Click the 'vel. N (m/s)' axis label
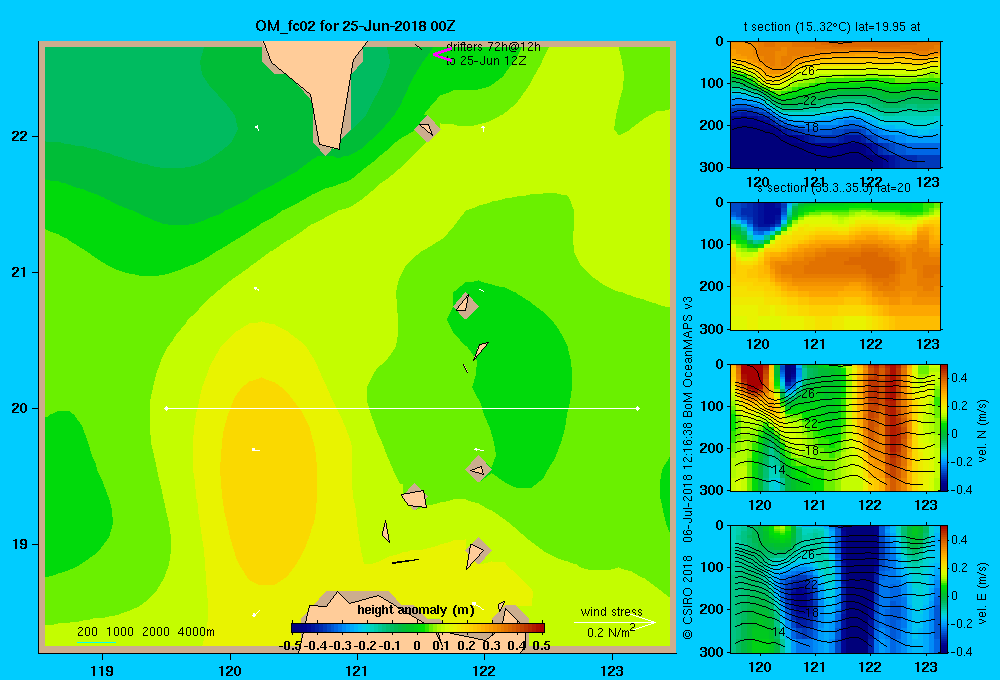The height and width of the screenshot is (680, 1000). [x=982, y=431]
